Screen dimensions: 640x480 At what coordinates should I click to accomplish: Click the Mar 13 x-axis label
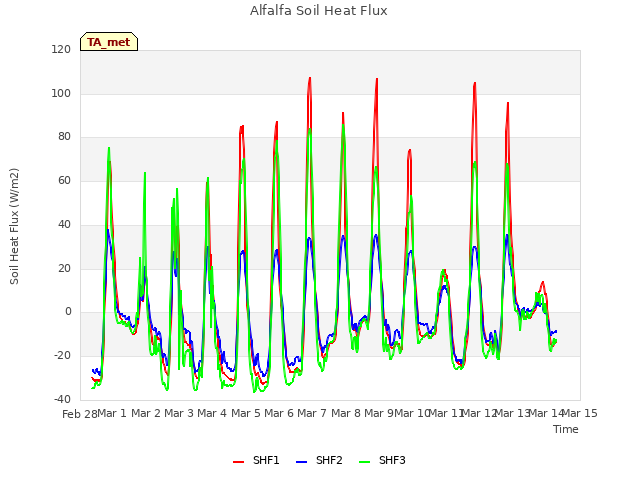513,413
